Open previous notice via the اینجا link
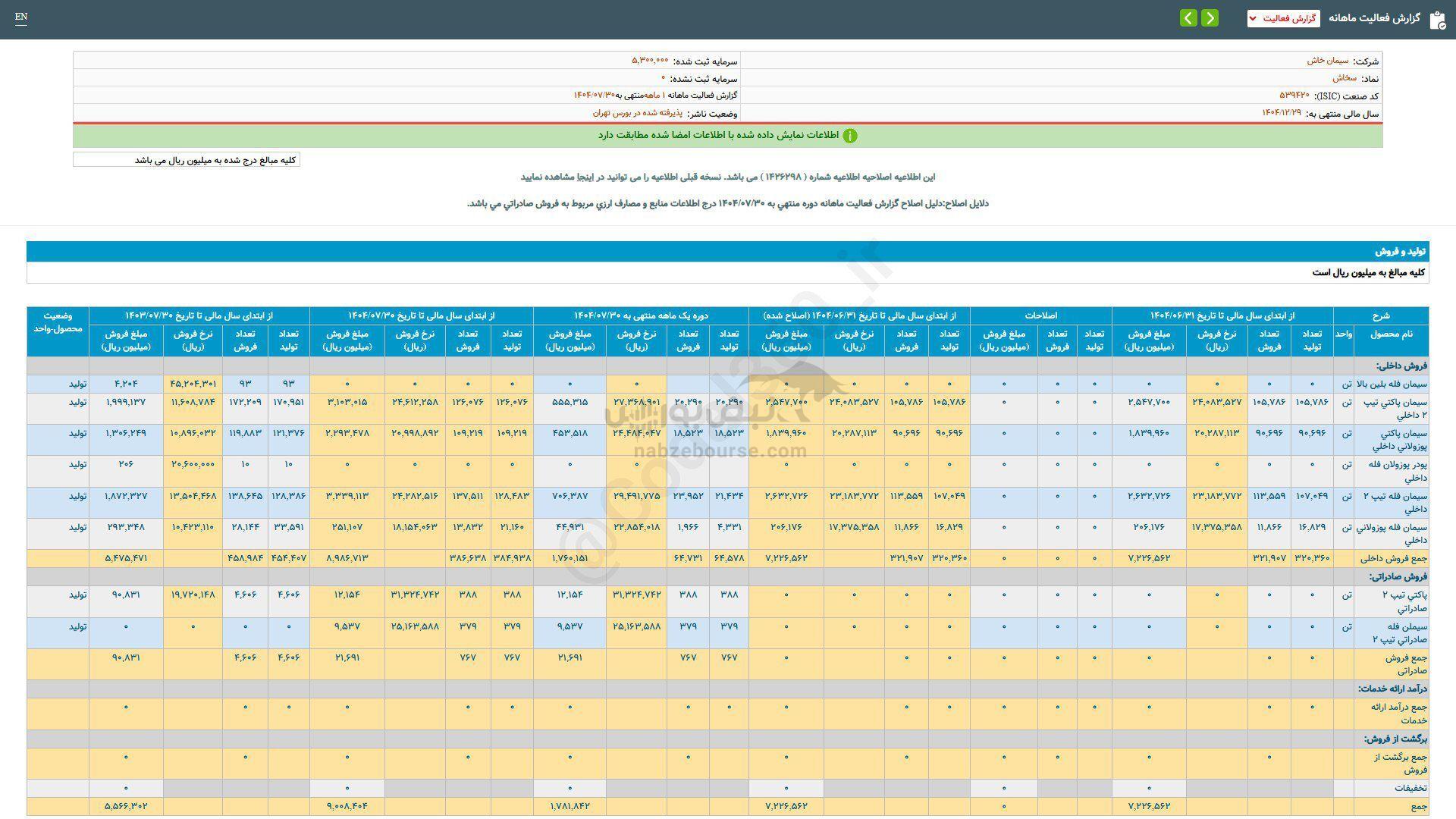1456x819 pixels. coord(585,177)
